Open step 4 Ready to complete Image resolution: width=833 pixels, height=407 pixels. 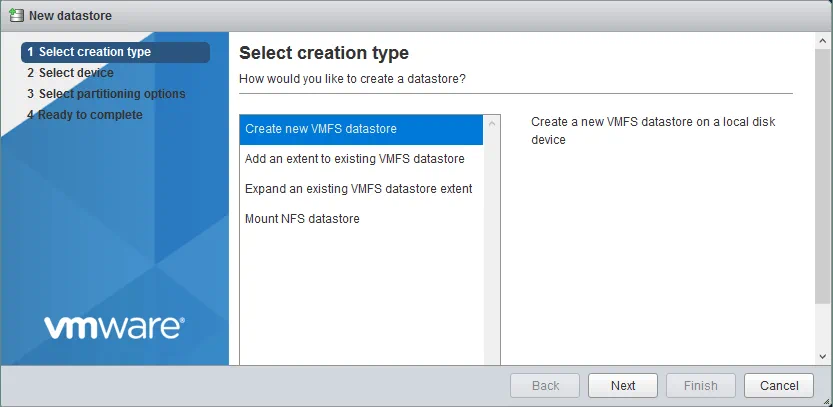(84, 115)
